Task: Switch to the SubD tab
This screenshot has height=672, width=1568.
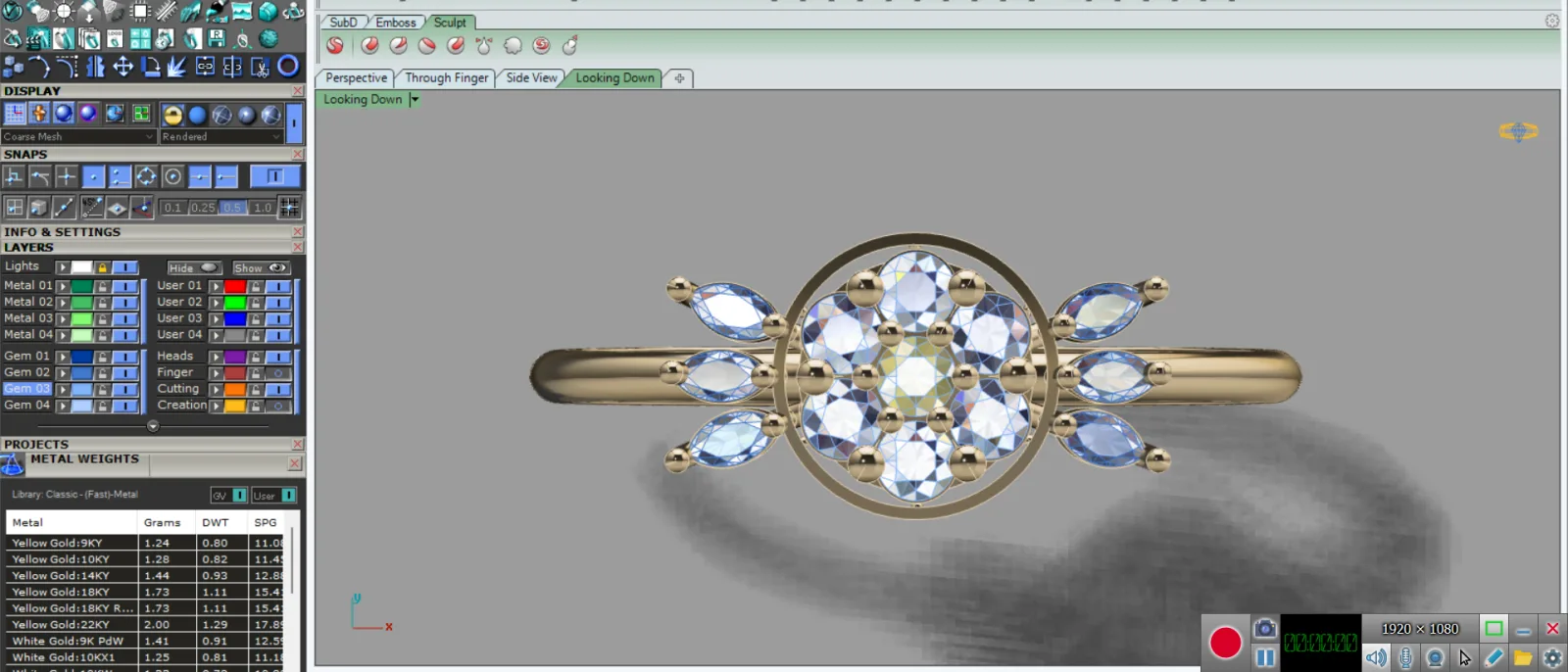Action: (343, 22)
